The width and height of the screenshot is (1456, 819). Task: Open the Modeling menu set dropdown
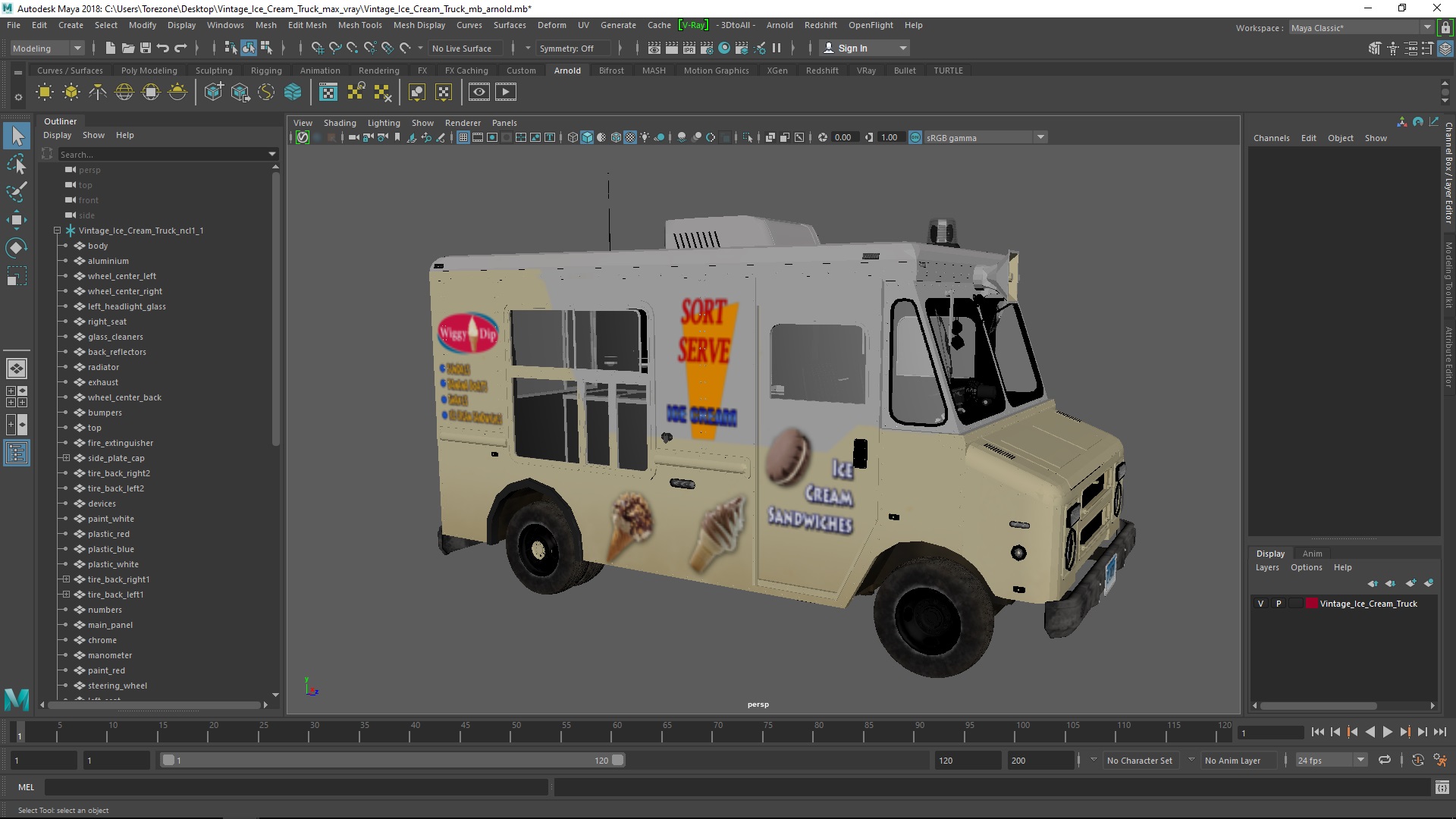[x=47, y=48]
